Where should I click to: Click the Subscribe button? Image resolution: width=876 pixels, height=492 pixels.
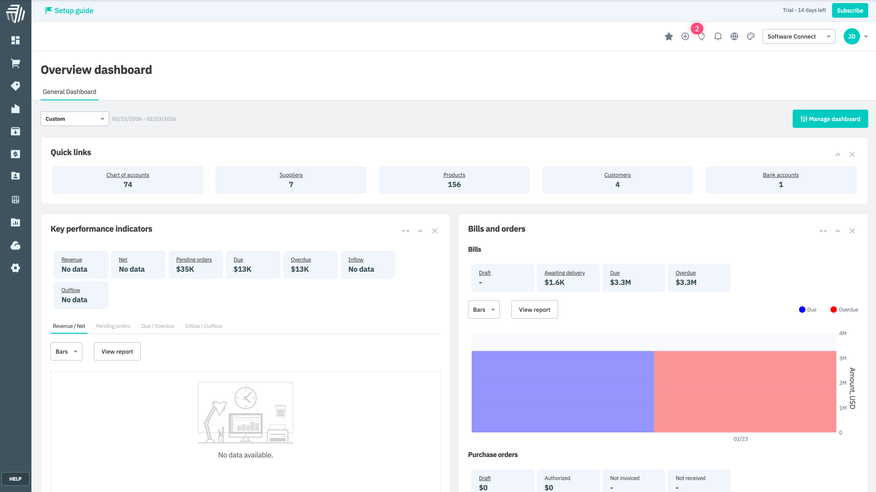tap(849, 10)
